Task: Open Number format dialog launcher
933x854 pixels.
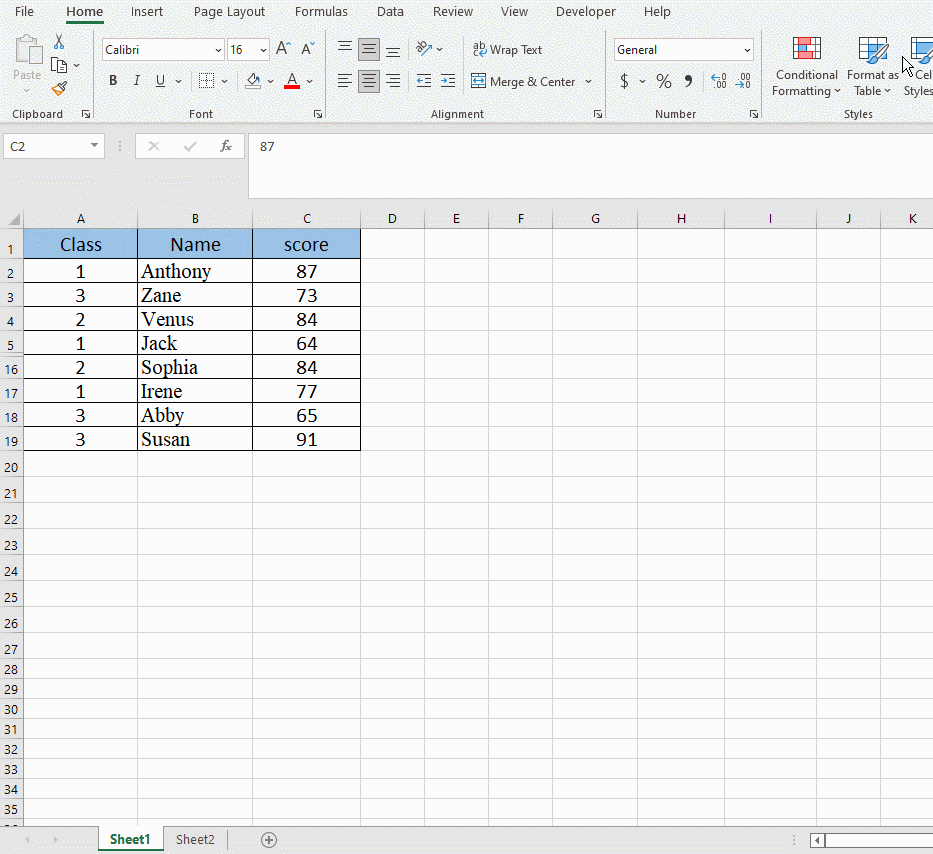Action: (x=754, y=114)
